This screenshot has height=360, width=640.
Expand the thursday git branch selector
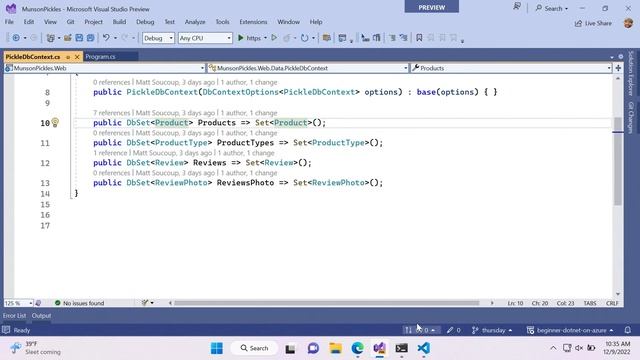tap(492, 330)
